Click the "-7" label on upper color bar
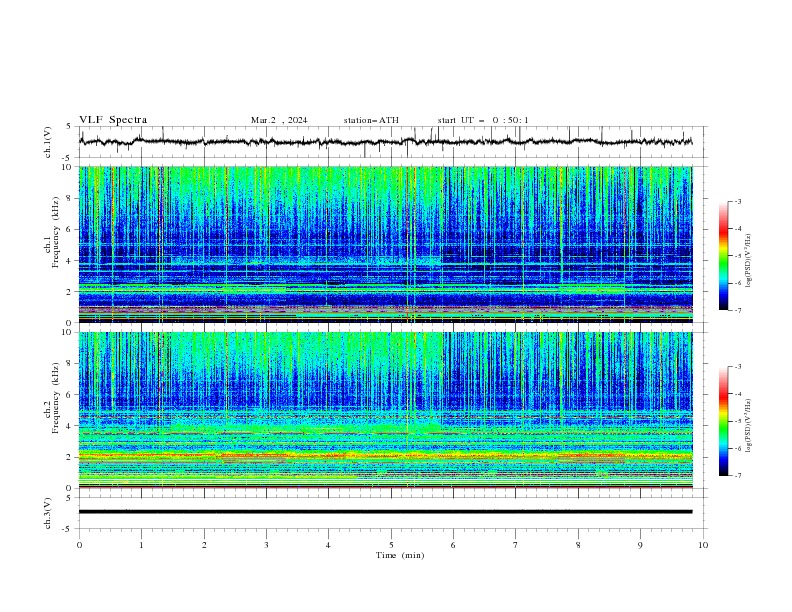The image size is (792, 612). (x=737, y=310)
